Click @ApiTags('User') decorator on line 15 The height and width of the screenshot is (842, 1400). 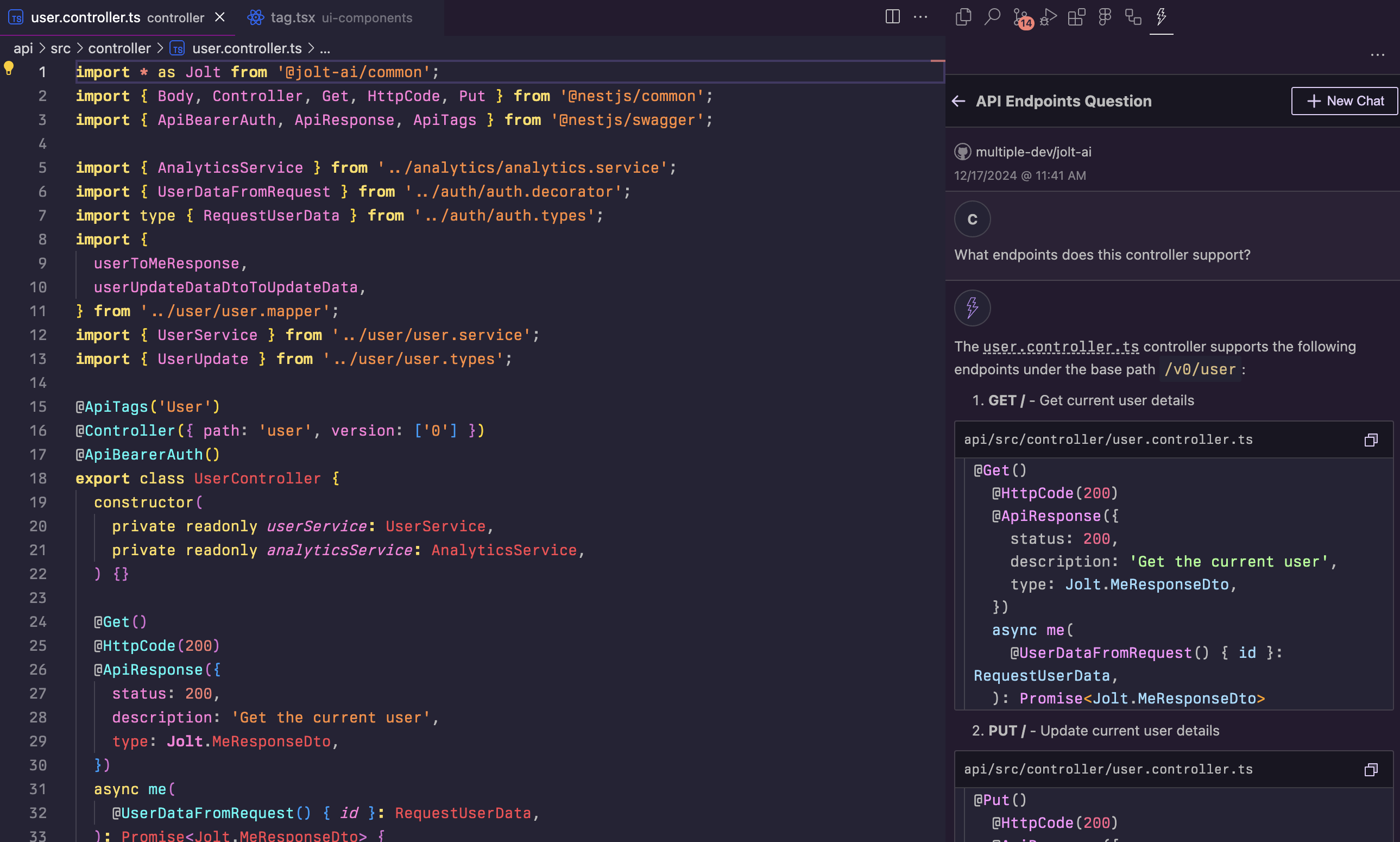(x=148, y=407)
